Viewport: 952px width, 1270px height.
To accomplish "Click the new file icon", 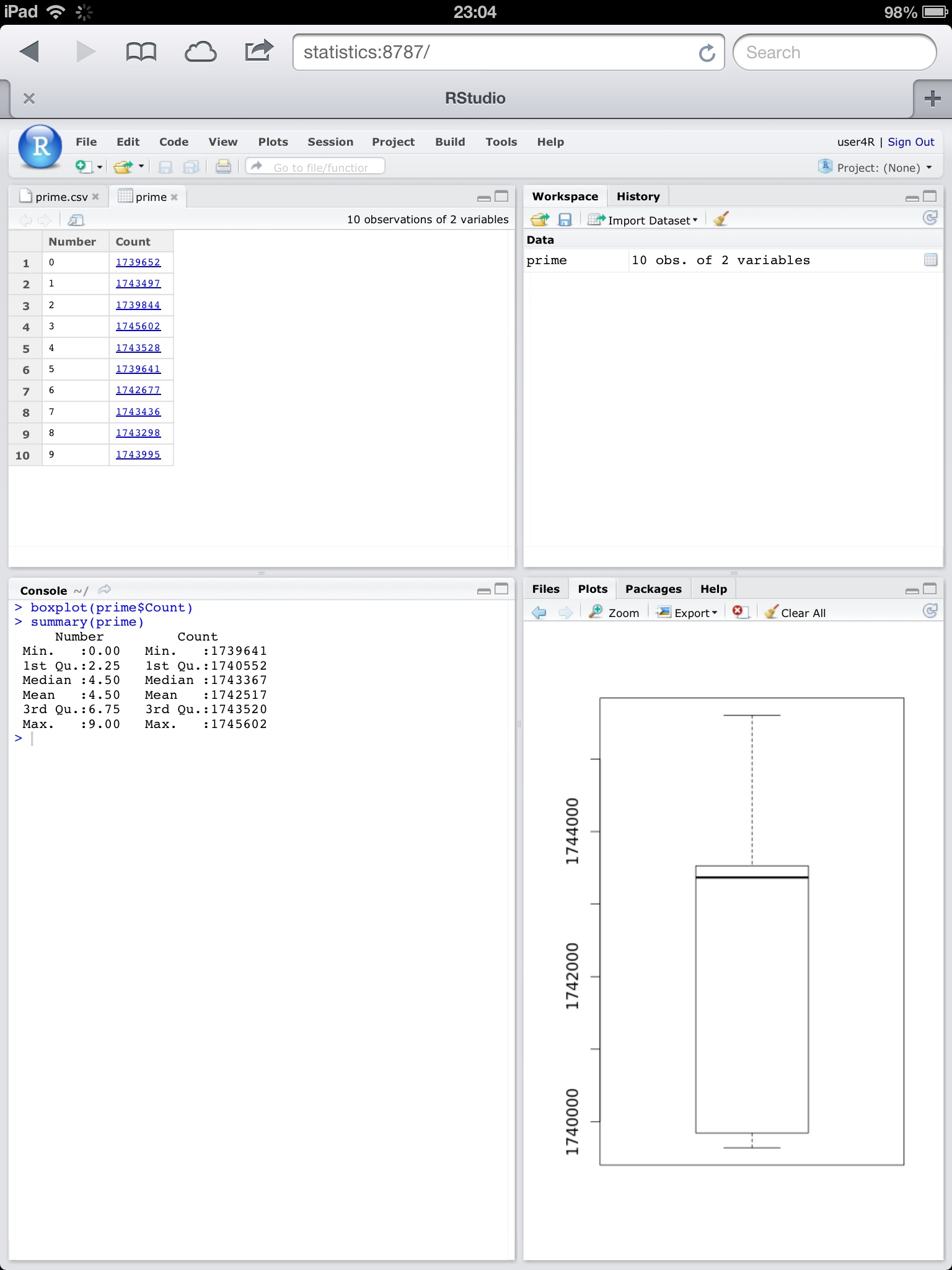I will 83,166.
